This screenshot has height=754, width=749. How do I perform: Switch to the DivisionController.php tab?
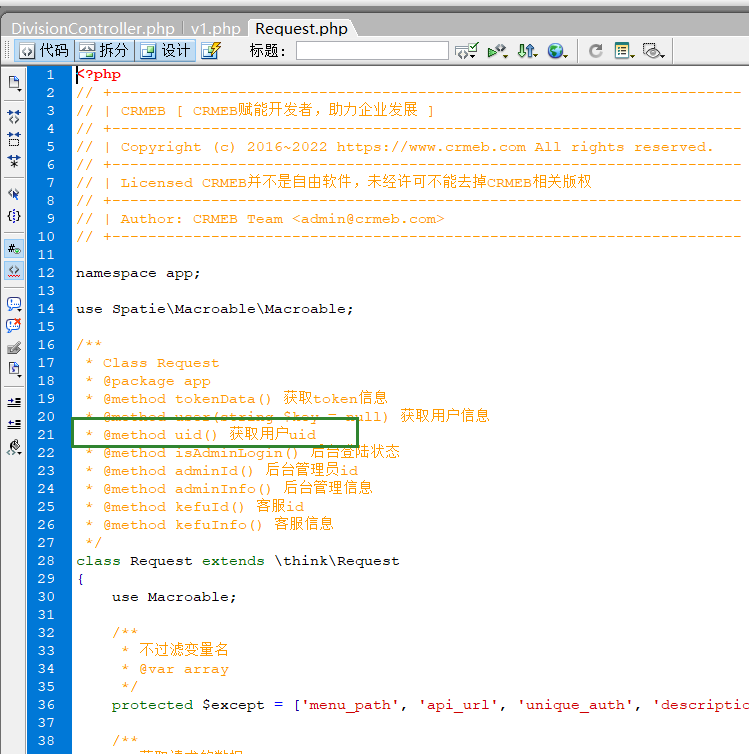tap(93, 29)
